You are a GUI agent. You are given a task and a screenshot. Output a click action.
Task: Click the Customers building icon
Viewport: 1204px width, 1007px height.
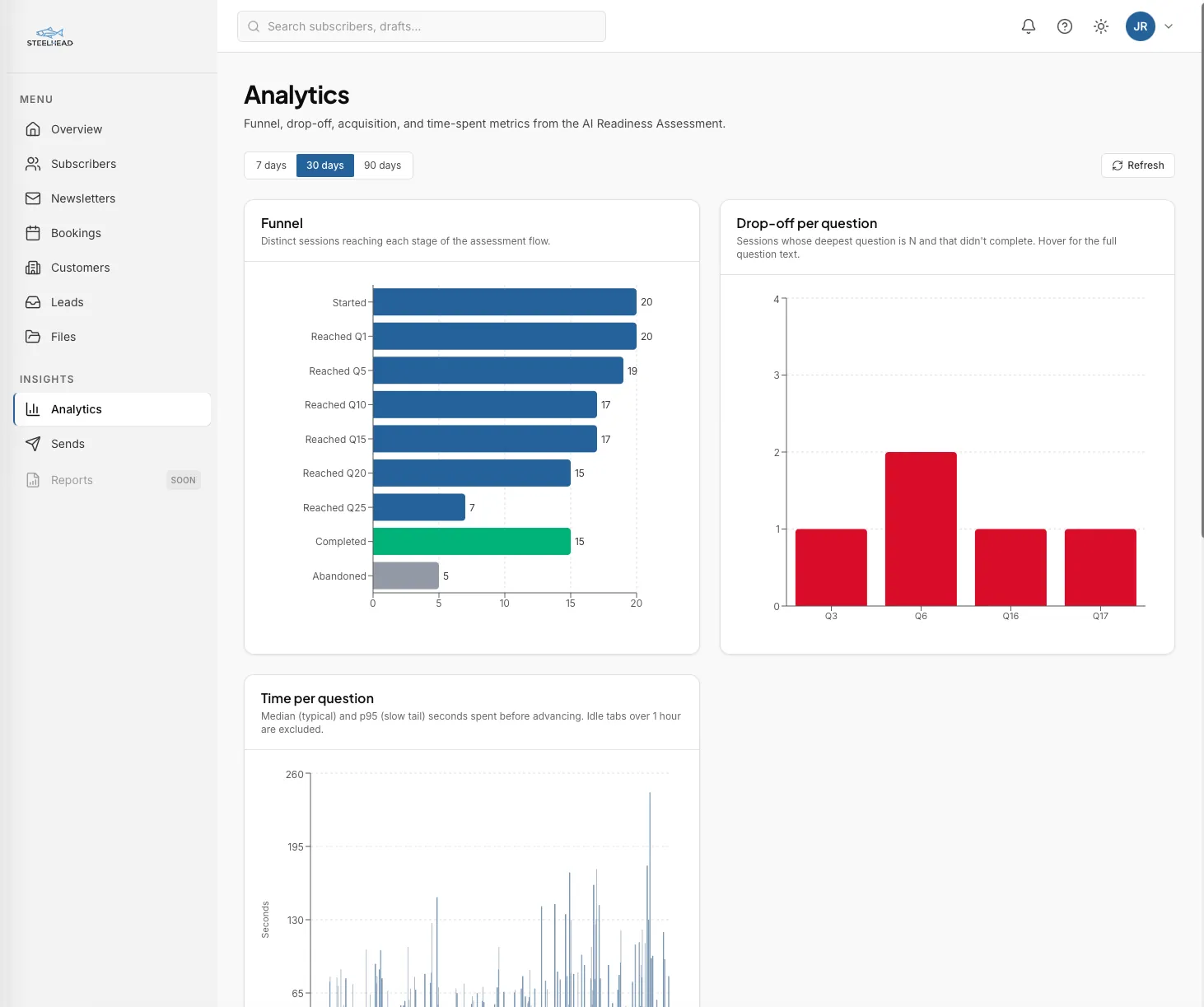tap(33, 268)
